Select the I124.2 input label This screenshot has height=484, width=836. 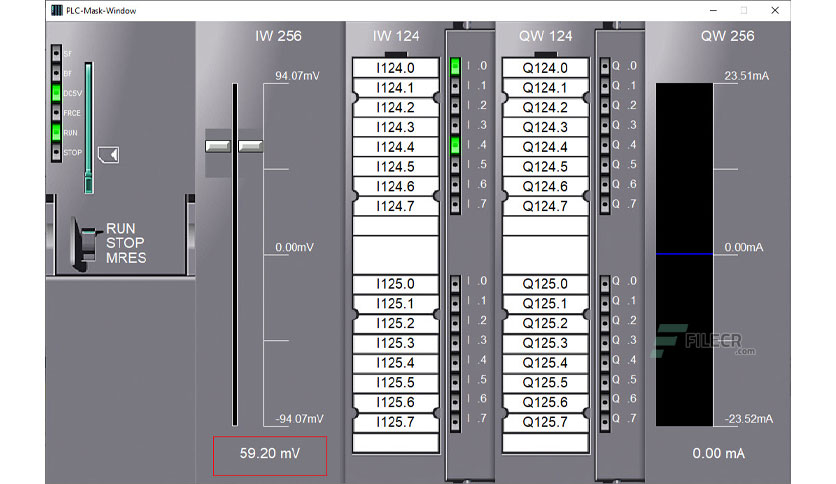(396, 107)
